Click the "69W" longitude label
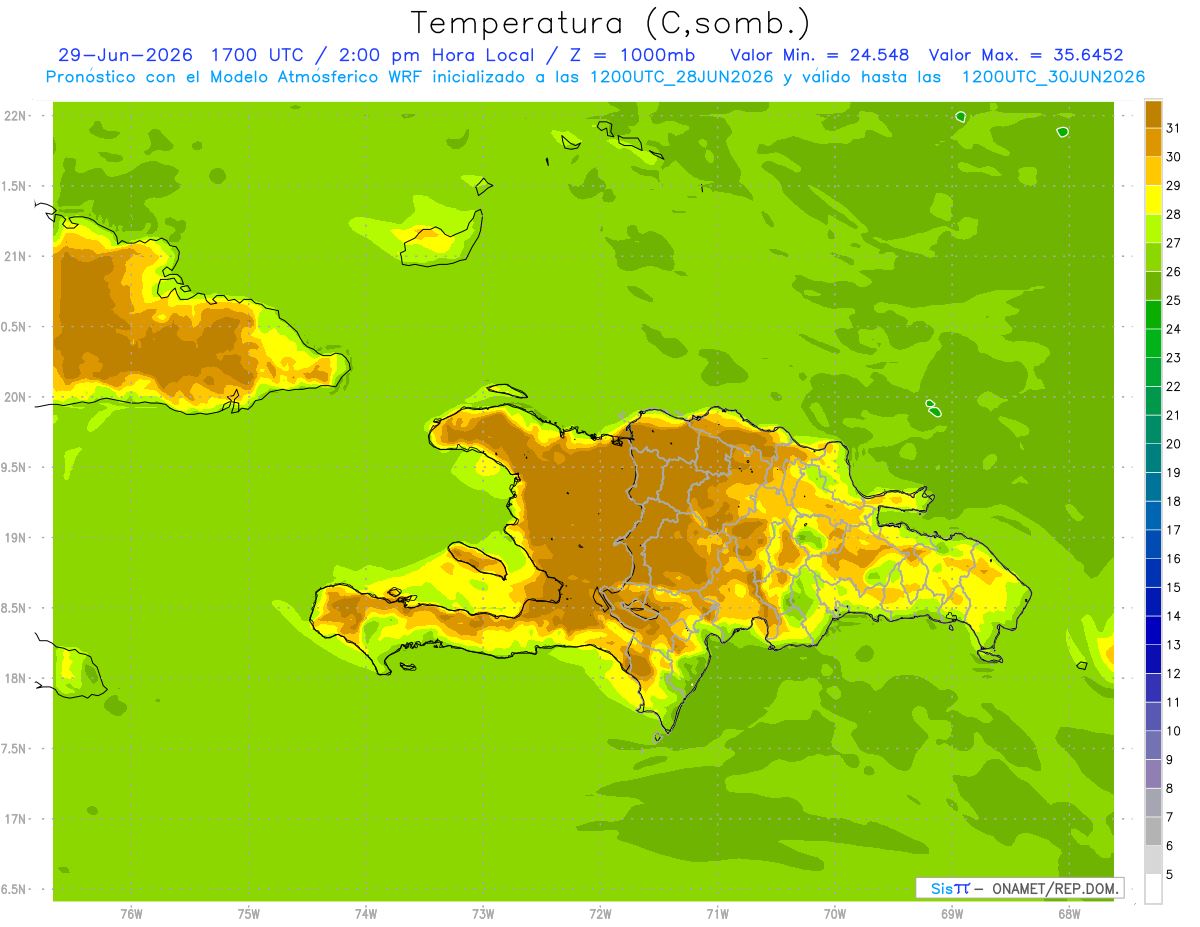 tap(952, 914)
